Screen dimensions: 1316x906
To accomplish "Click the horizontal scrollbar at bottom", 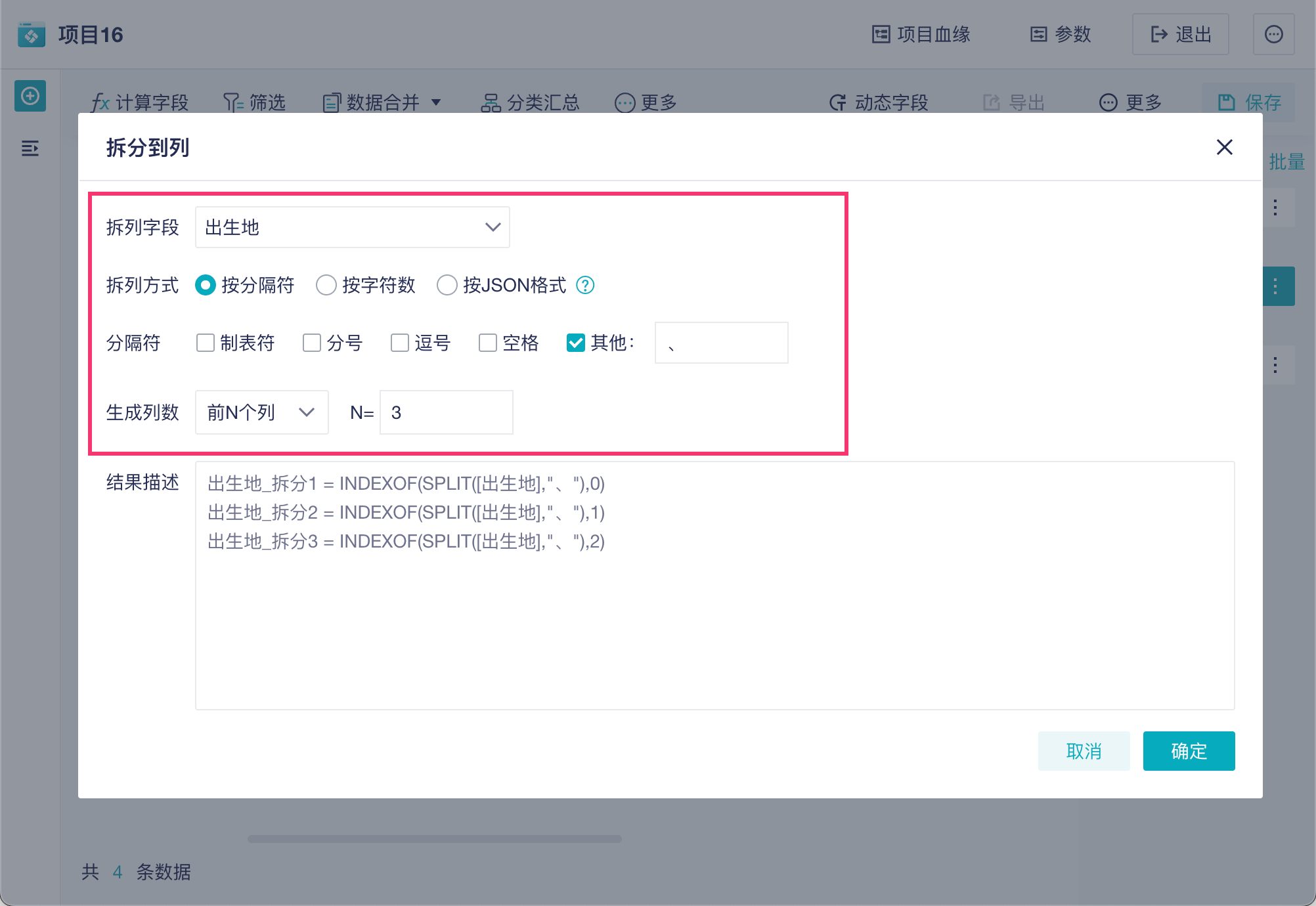I will coord(434,838).
